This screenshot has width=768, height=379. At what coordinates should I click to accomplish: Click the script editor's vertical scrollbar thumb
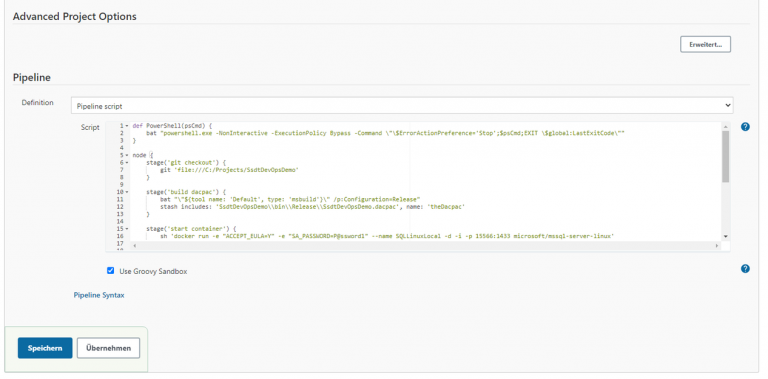pyautogui.click(x=726, y=156)
